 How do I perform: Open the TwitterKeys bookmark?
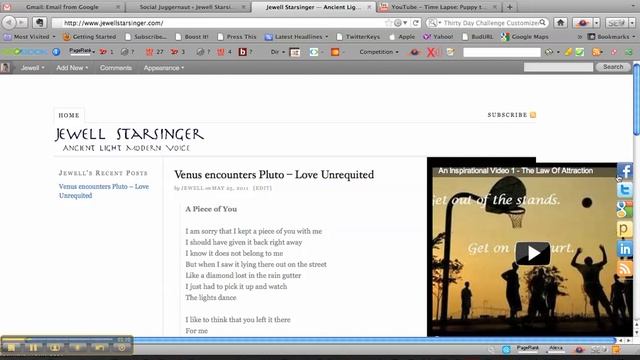click(358, 37)
